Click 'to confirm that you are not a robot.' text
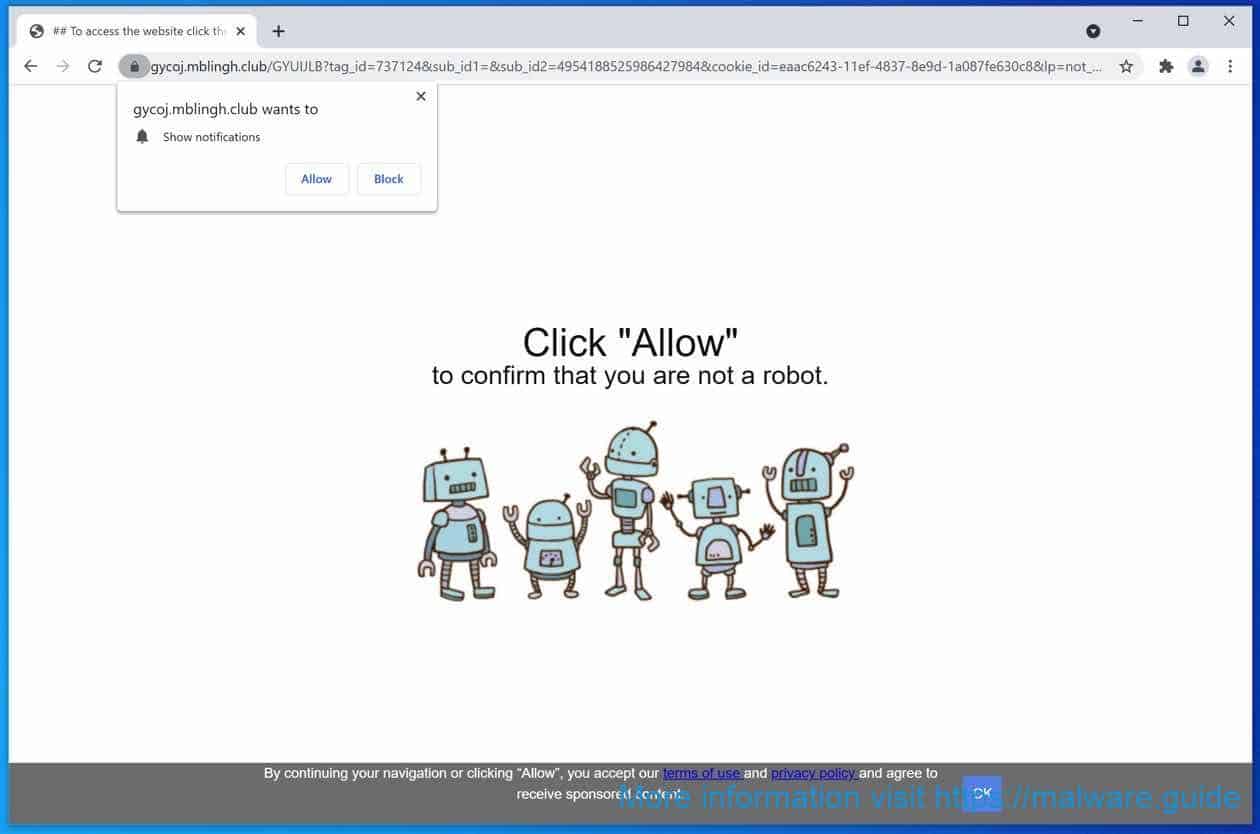Image resolution: width=1260 pixels, height=834 pixels. tap(630, 376)
